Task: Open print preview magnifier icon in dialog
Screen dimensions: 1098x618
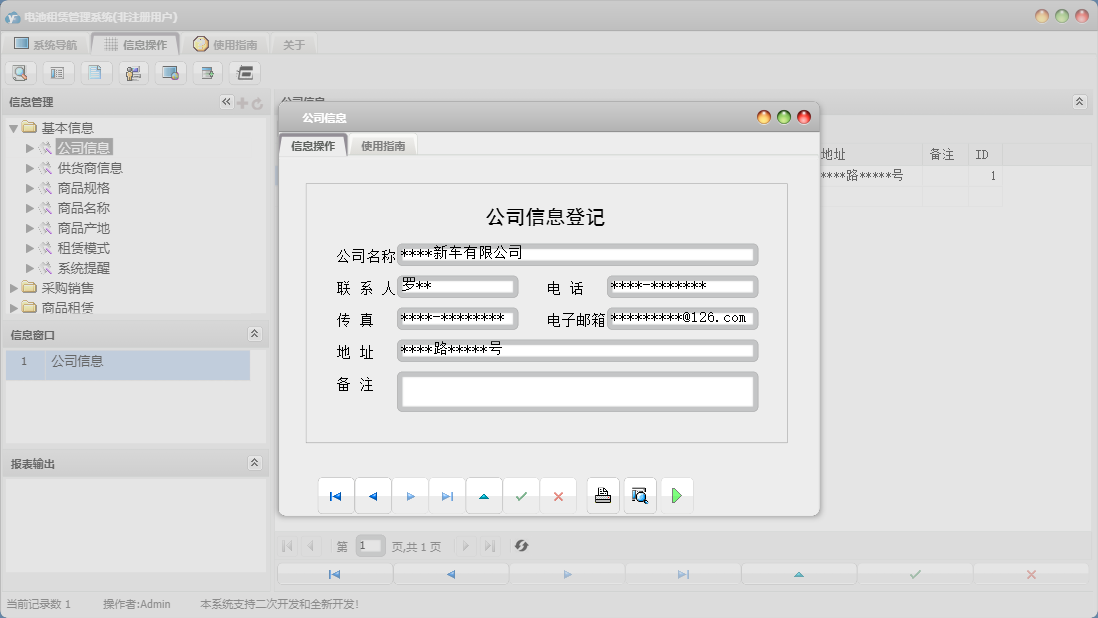Action: click(640, 496)
